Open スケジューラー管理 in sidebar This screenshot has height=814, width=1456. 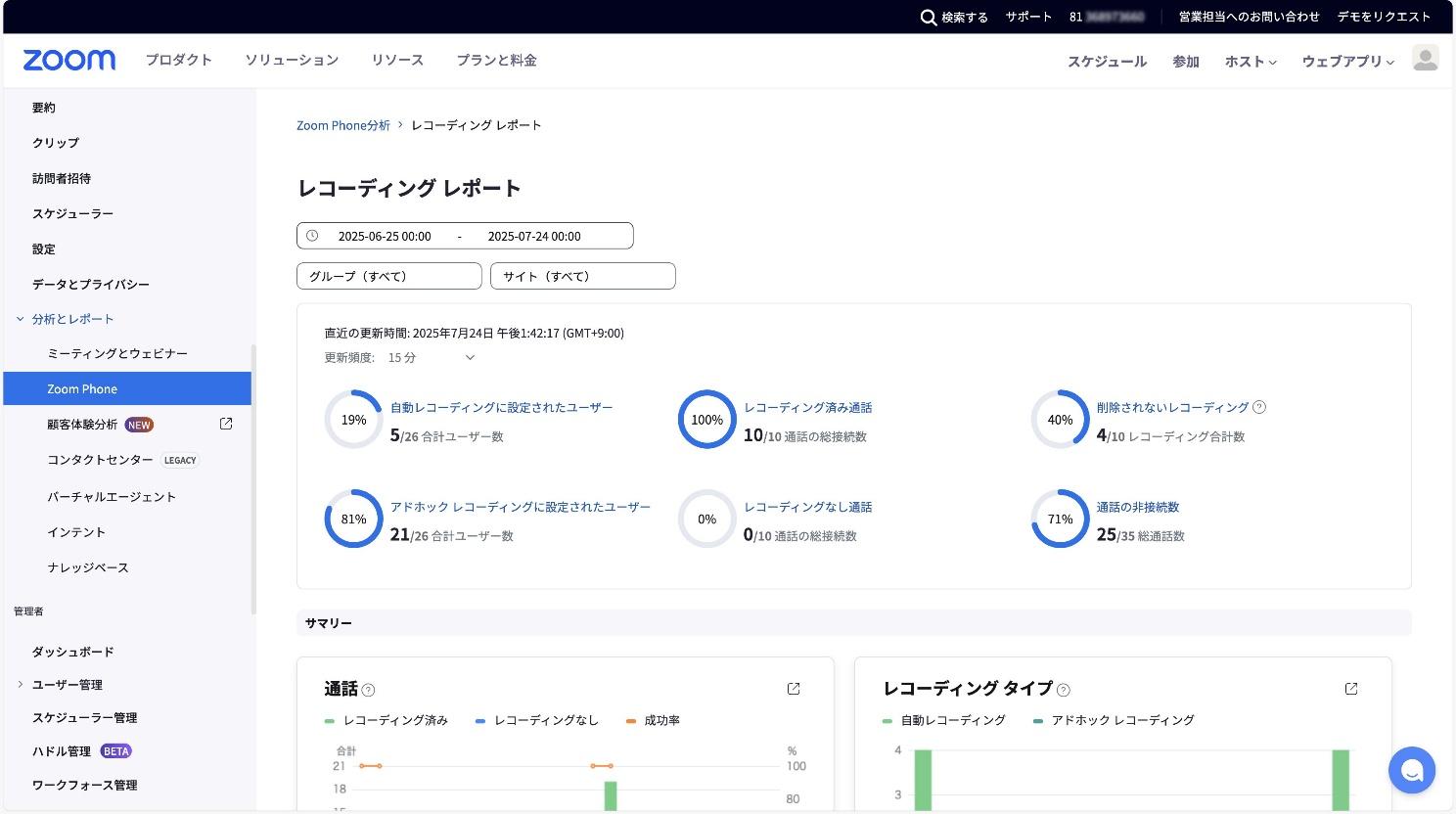click(x=84, y=717)
